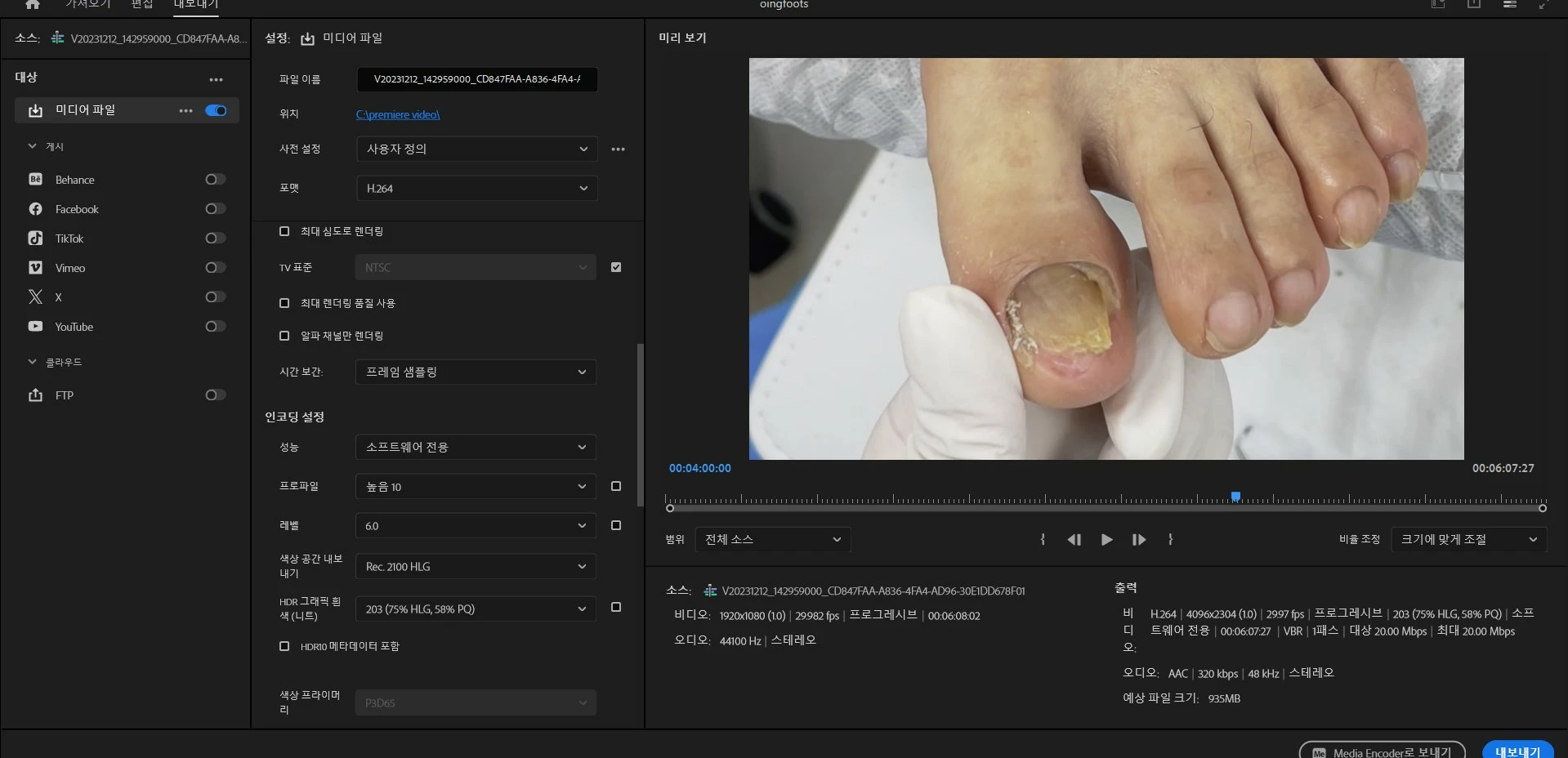This screenshot has height=758, width=1568.
Task: Open more preset options next to 사전 설정
Action: (x=618, y=149)
